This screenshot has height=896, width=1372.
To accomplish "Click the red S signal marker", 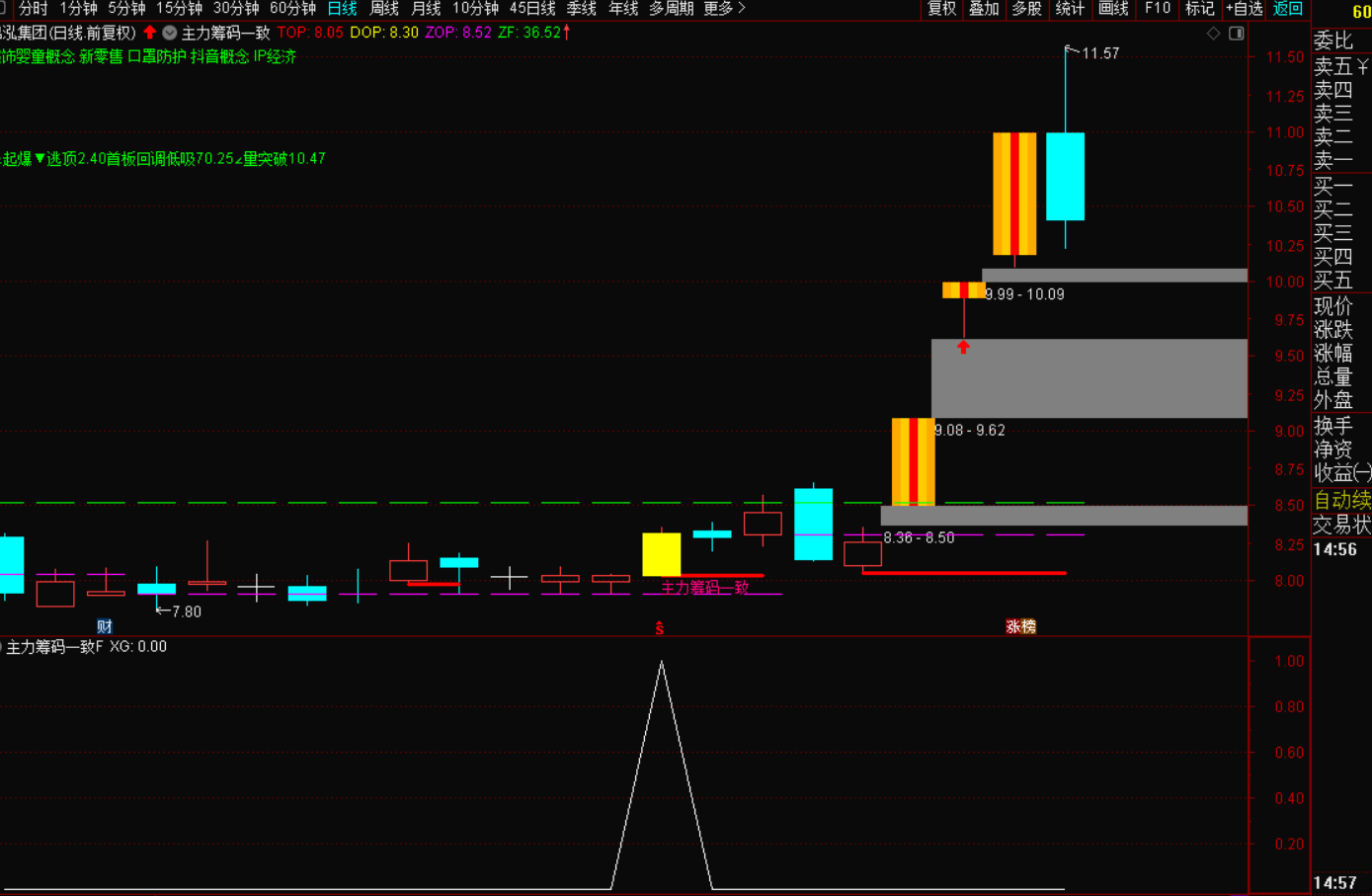I will tap(660, 627).
